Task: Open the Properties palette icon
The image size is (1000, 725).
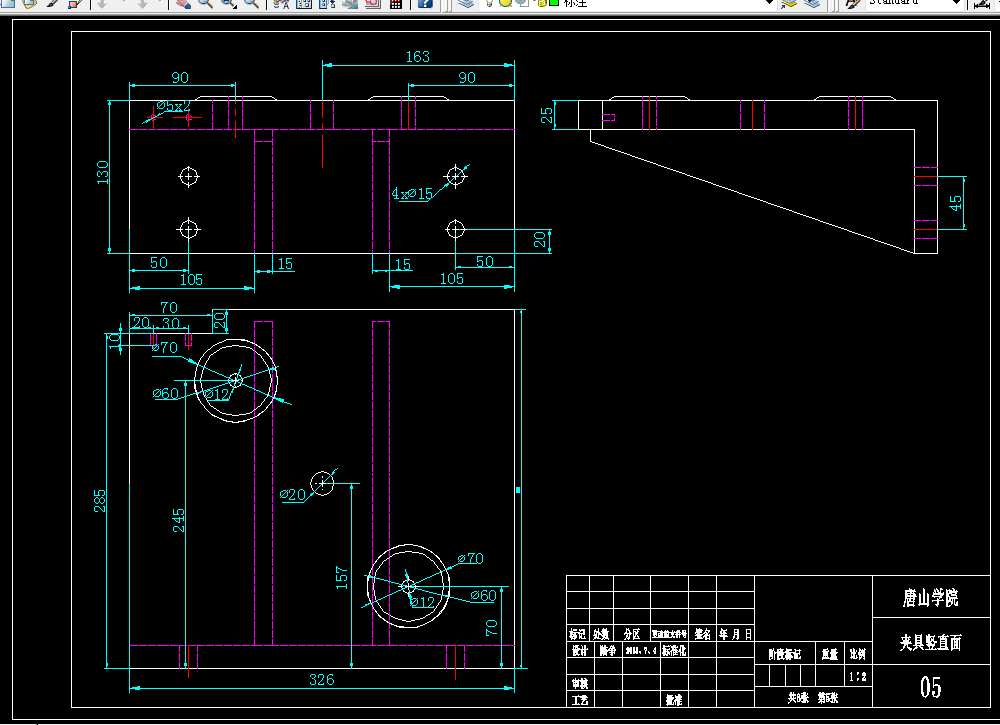Action: pos(281,3)
